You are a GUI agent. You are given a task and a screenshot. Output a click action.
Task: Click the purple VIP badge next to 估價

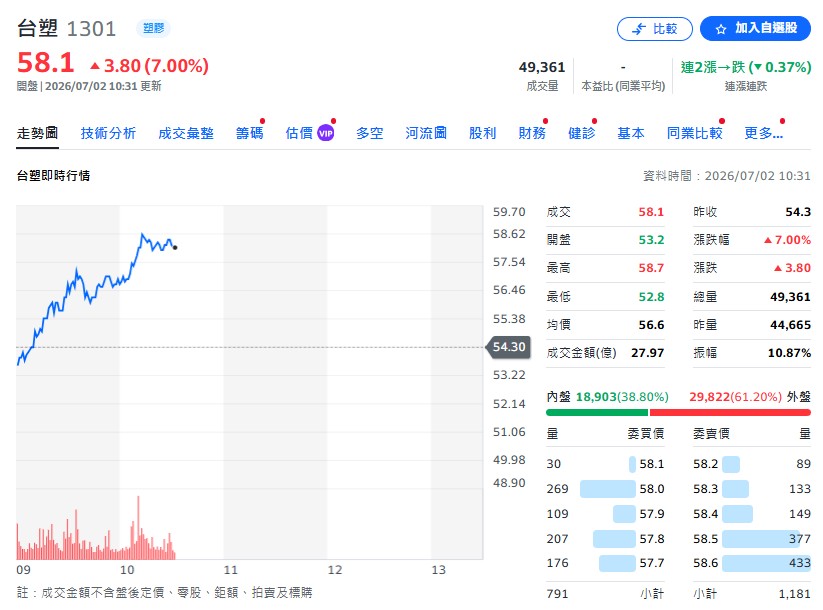pos(325,133)
